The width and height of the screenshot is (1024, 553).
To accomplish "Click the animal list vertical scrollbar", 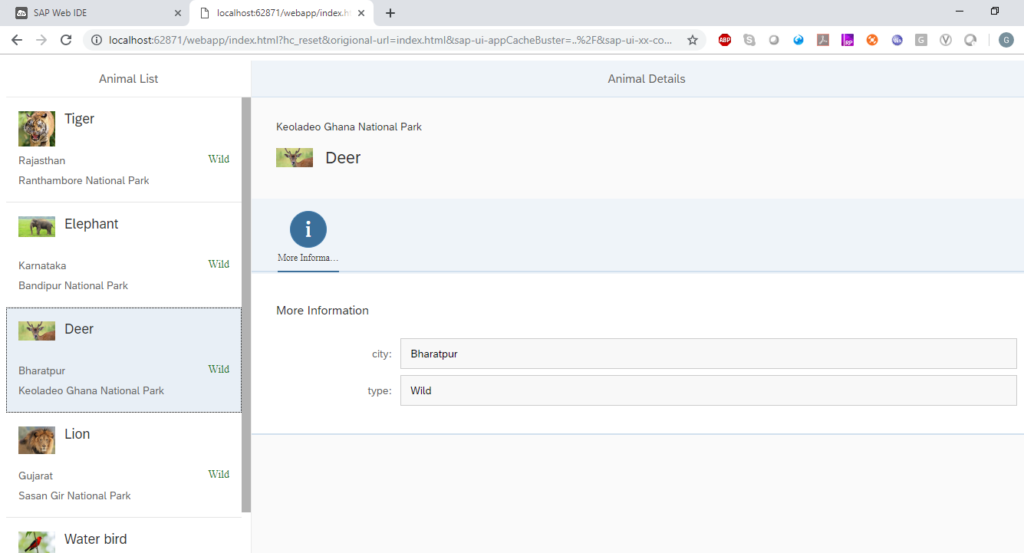I will (246, 305).
